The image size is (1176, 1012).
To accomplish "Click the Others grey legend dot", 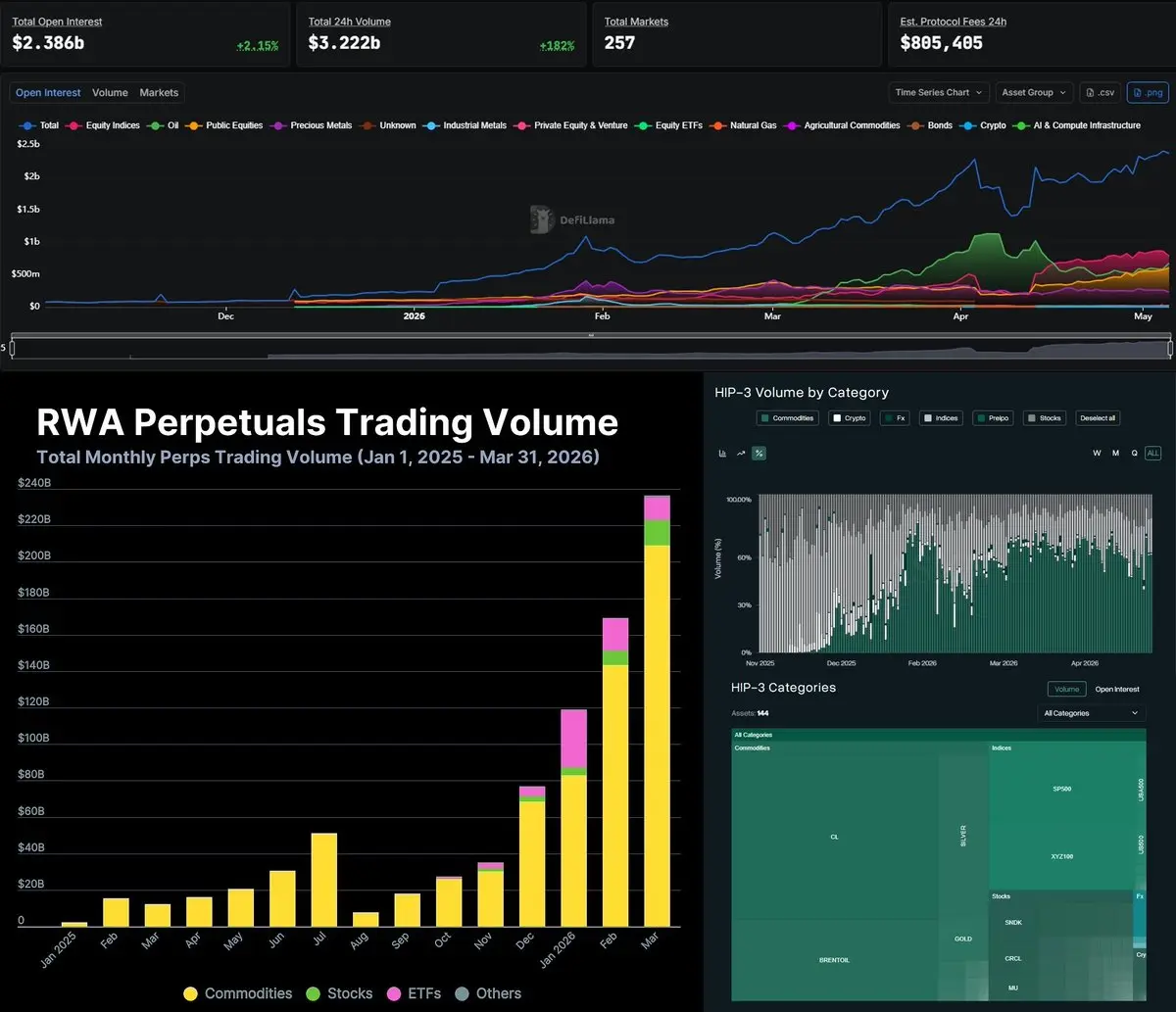I will coord(463,993).
